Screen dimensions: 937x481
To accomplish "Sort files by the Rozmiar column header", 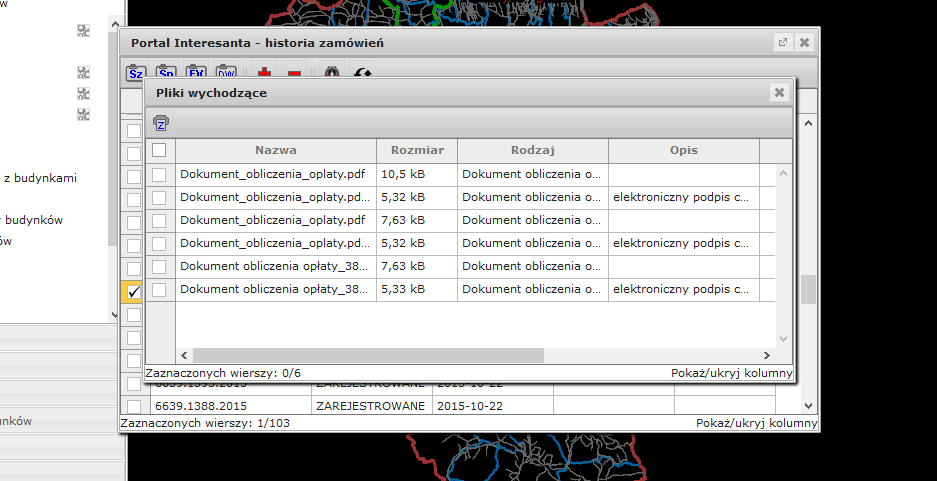I will 417,151.
